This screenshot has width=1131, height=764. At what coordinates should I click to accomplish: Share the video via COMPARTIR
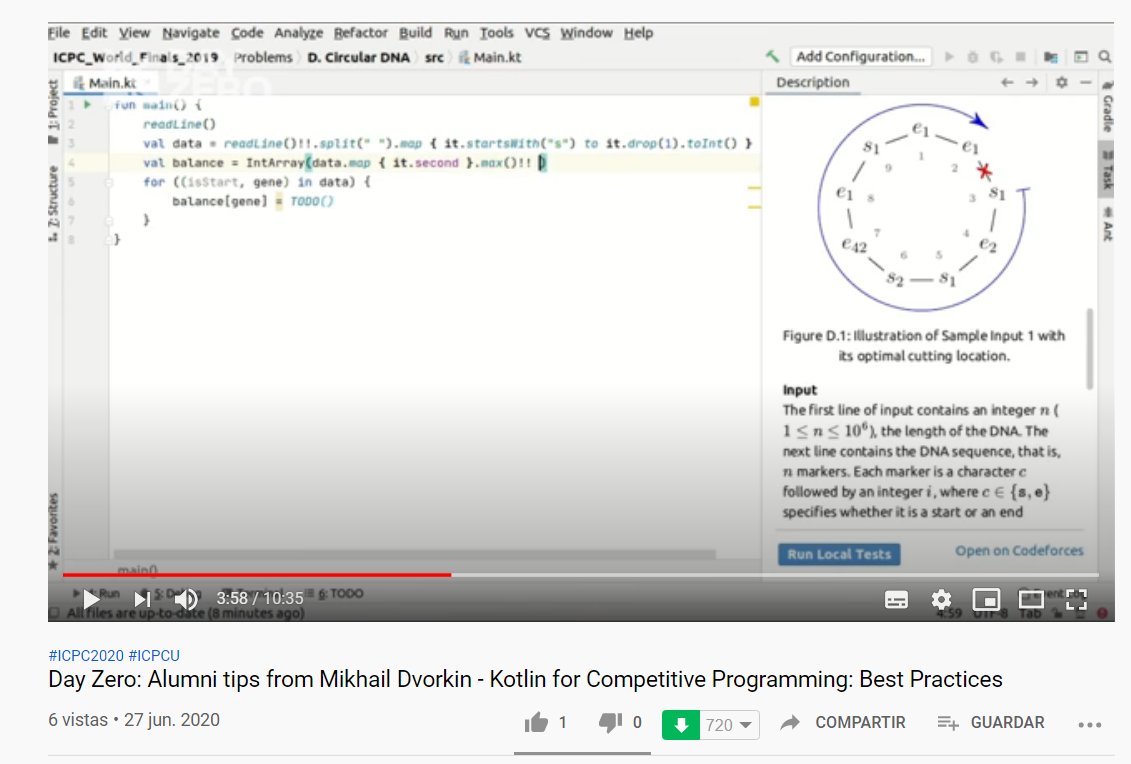coord(843,722)
